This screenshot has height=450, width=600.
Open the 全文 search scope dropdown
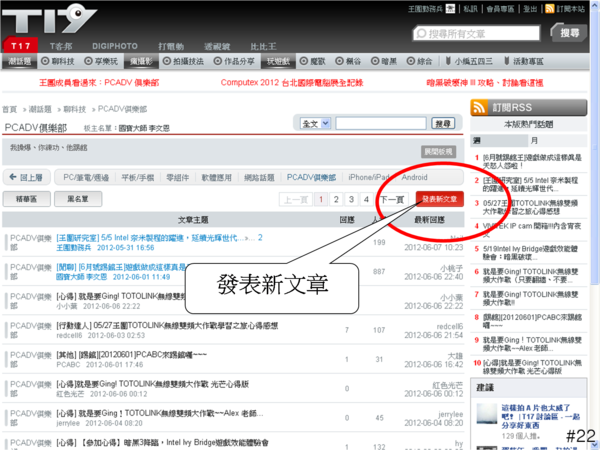pyautogui.click(x=316, y=123)
